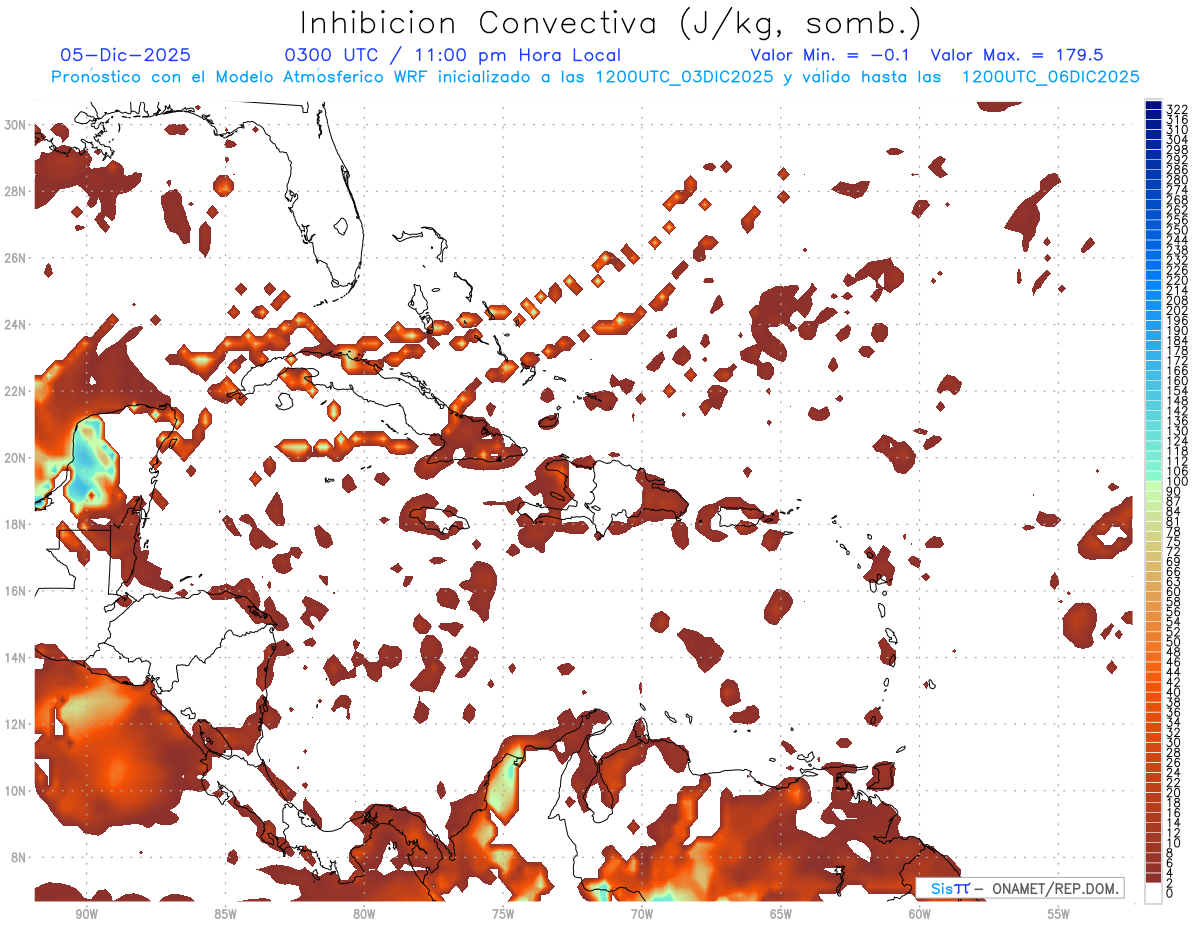Click the title 'Inhibicion Convectiva (J/kg, somb.)'

pos(611,23)
